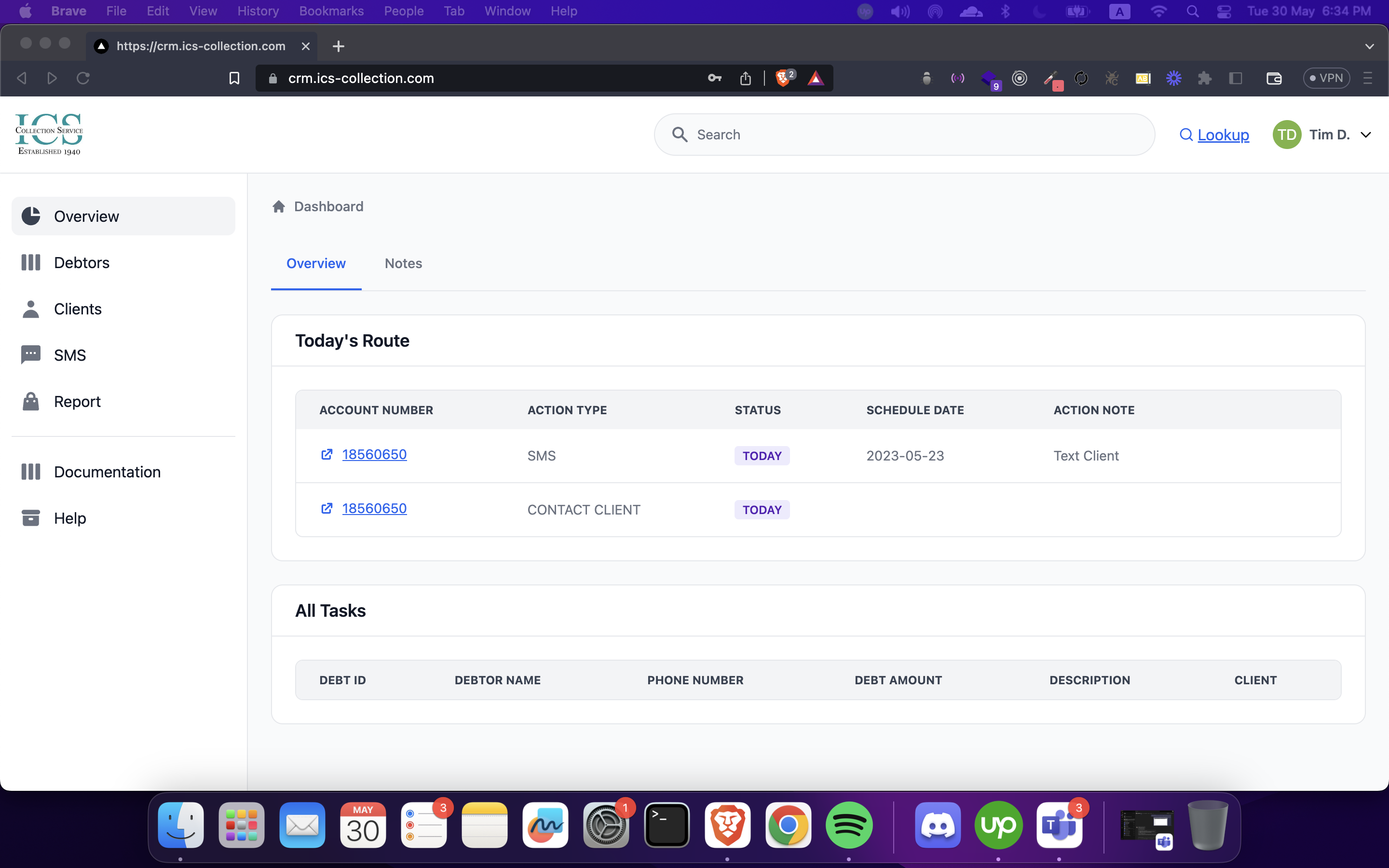Toggle the browser sidebar panel icon
This screenshot has width=1389, height=868.
pyautogui.click(x=1236, y=78)
